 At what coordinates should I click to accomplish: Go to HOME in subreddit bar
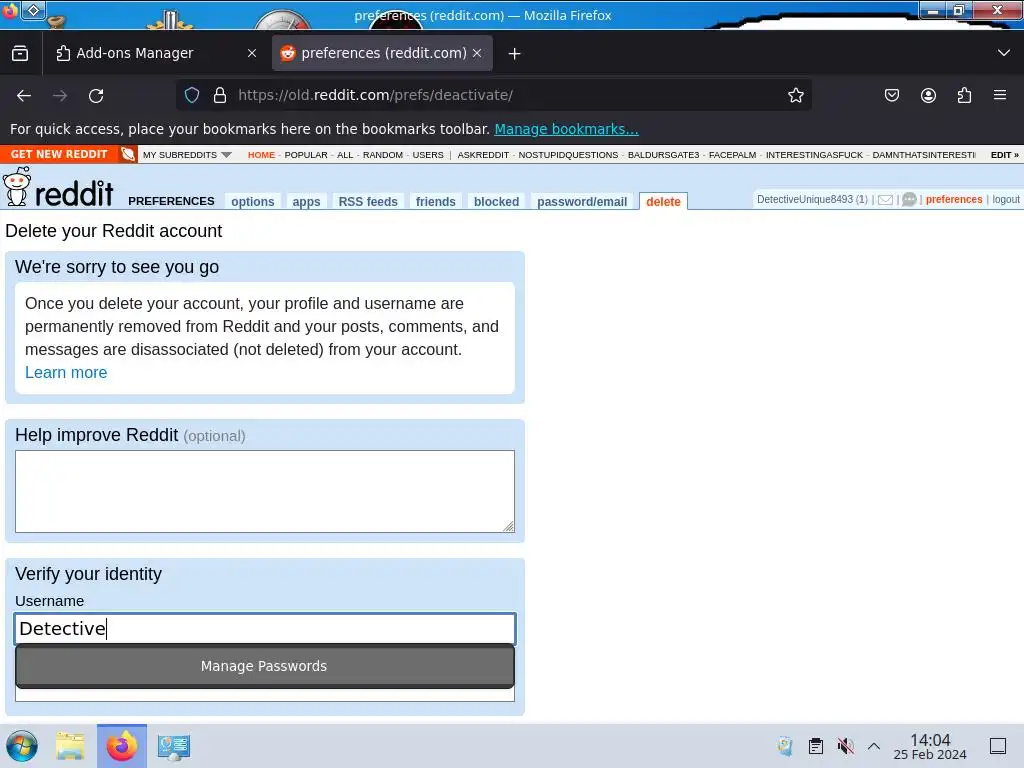tap(261, 155)
